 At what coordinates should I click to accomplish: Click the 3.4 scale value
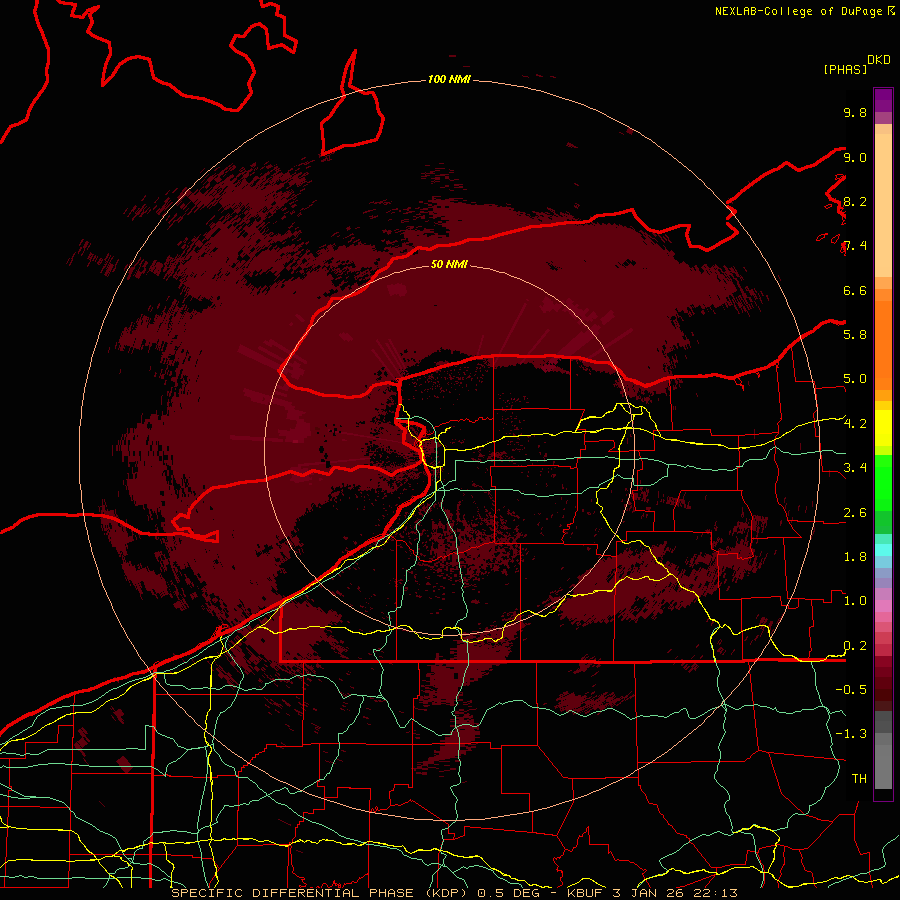[855, 468]
